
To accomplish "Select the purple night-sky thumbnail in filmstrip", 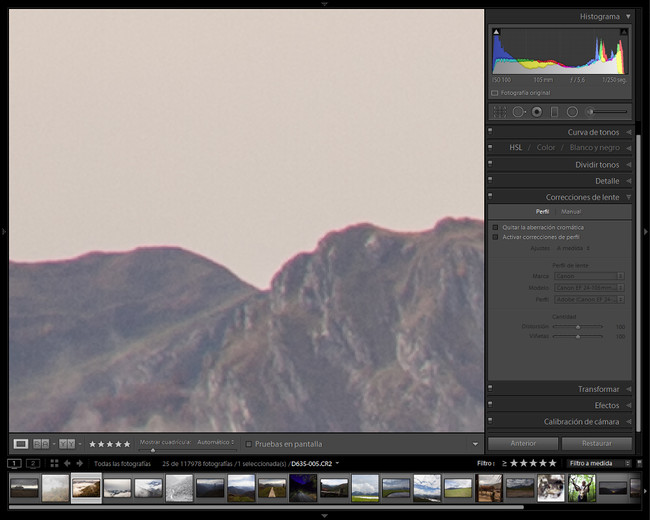I will pyautogui.click(x=303, y=488).
